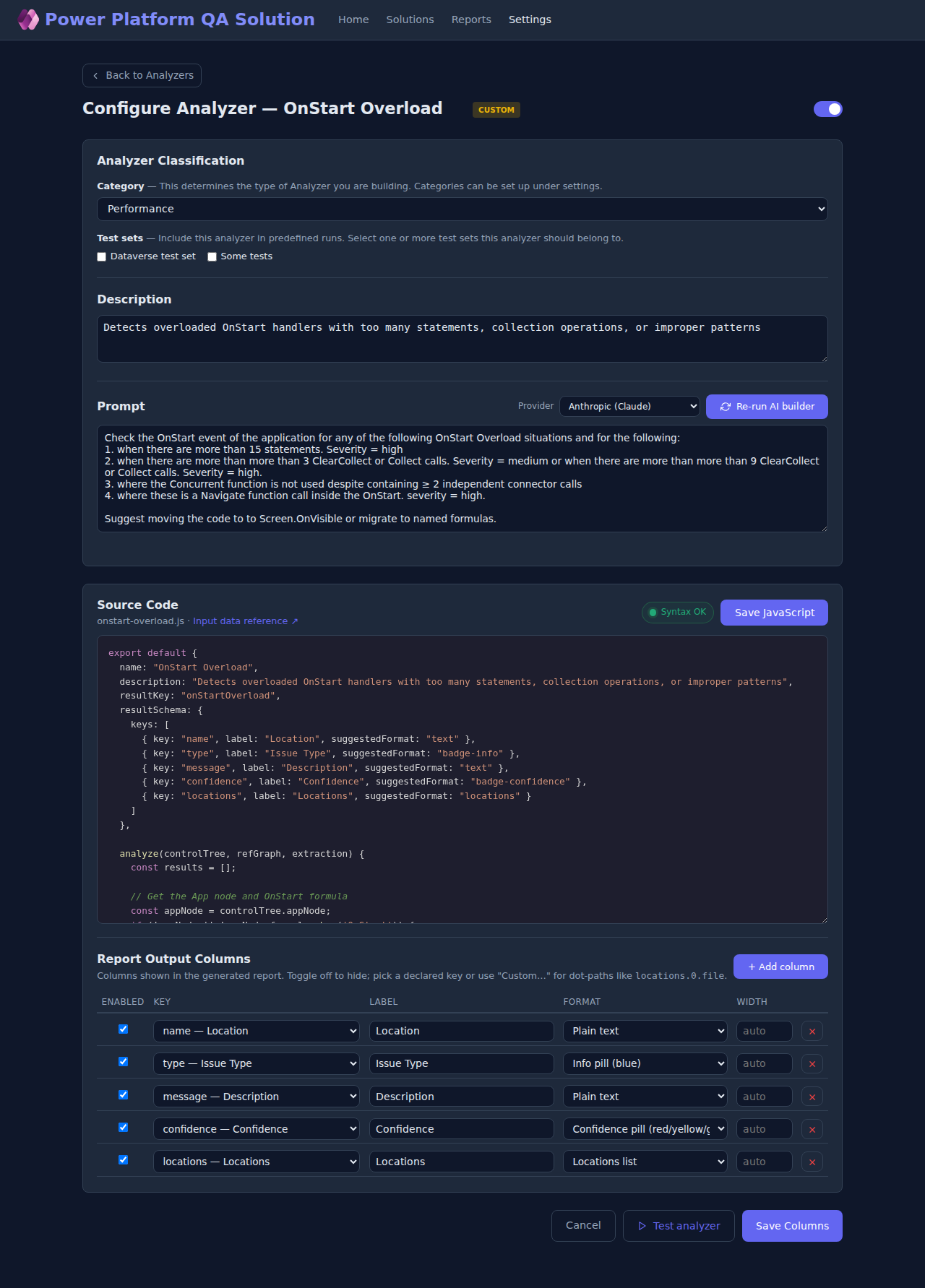Go to the Home nav item
This screenshot has height=1288, width=925.
[x=353, y=20]
